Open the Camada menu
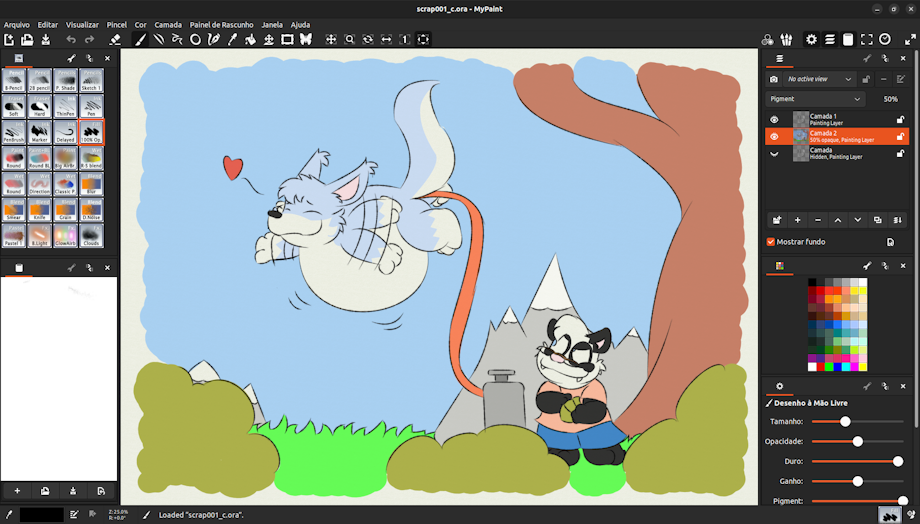 [168, 24]
